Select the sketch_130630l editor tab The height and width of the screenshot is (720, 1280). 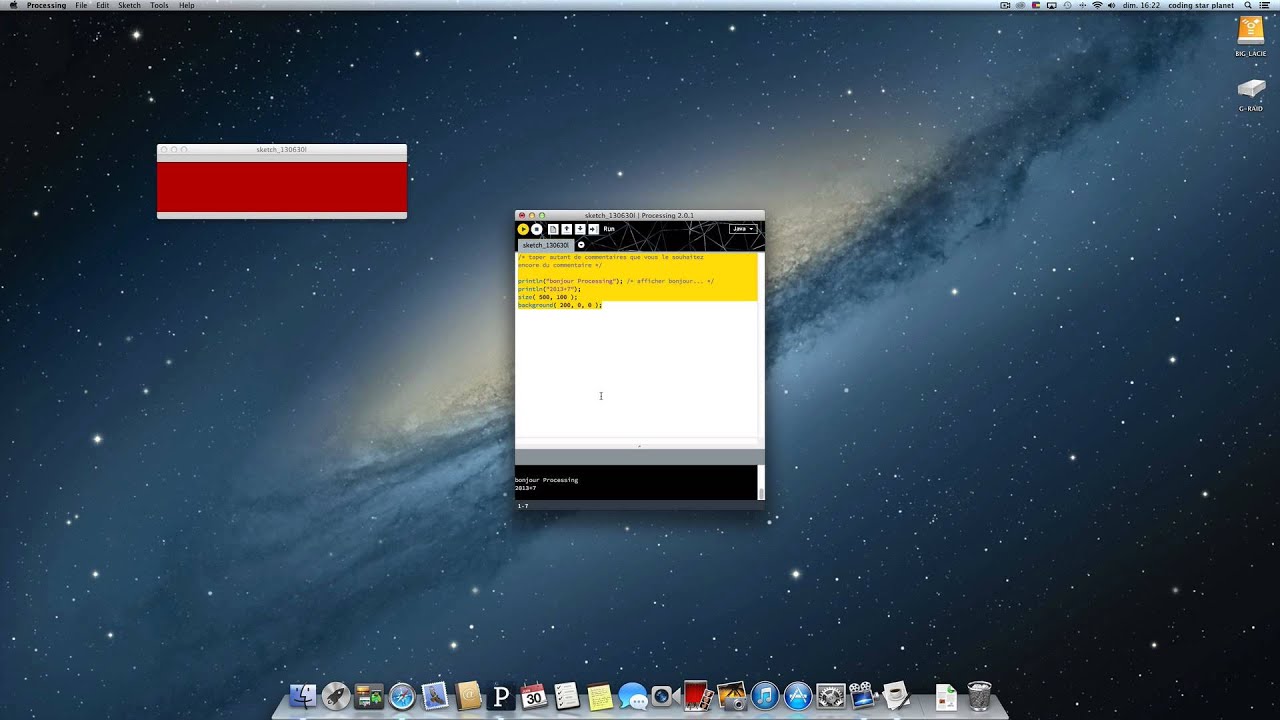pos(545,245)
